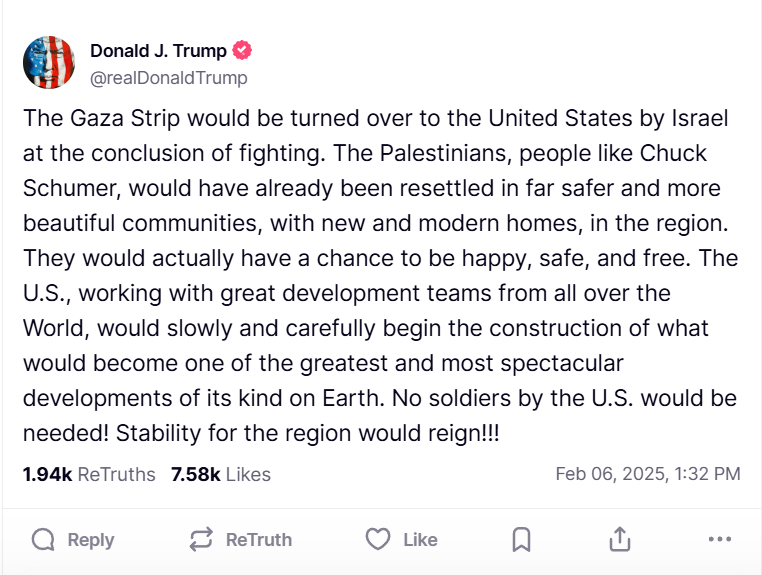
Task: Bookmark this post with the bookmark icon
Action: (521, 540)
